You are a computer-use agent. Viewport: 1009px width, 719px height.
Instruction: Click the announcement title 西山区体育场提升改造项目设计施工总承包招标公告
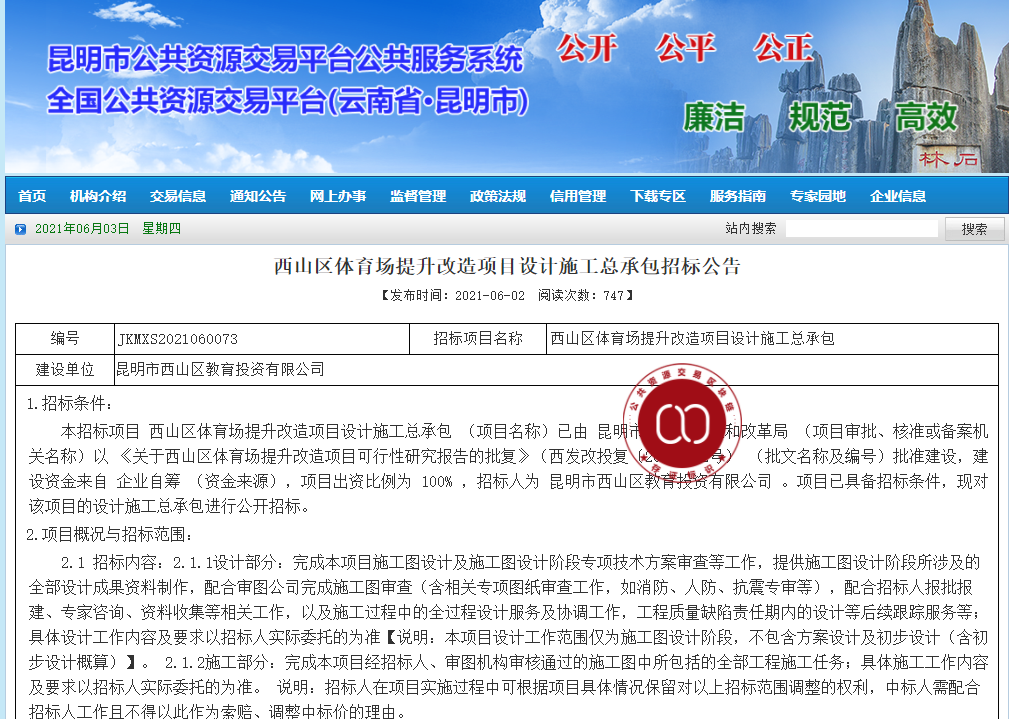point(507,266)
